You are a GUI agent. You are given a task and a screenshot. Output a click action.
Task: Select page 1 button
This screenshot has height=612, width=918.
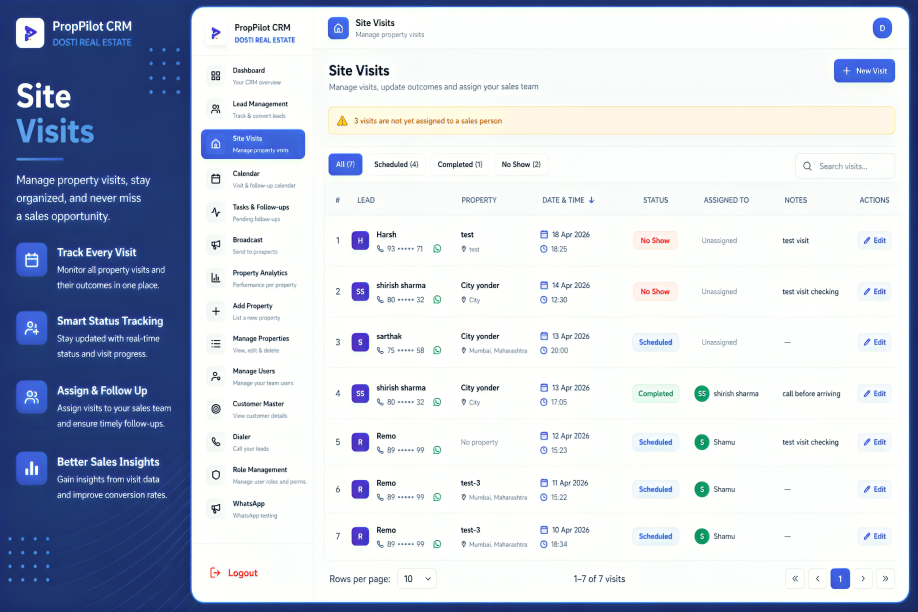pyautogui.click(x=840, y=579)
